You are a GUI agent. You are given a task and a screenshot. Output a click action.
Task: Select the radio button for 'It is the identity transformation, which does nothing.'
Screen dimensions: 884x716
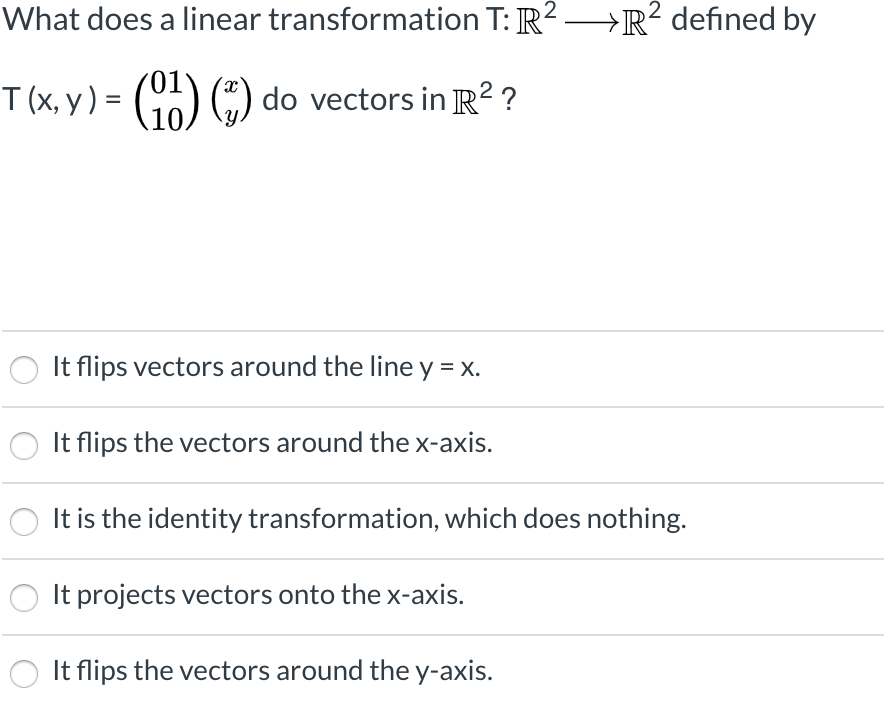[x=24, y=522]
